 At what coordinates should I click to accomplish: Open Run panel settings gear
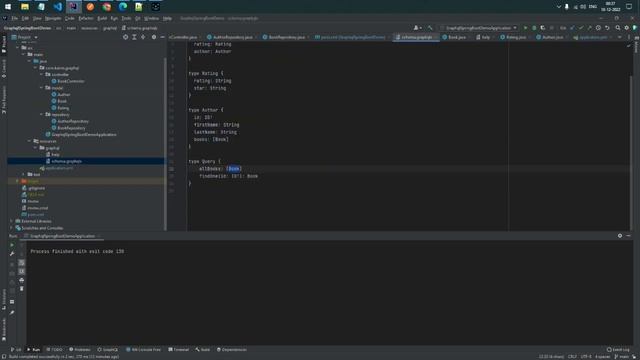point(620,236)
